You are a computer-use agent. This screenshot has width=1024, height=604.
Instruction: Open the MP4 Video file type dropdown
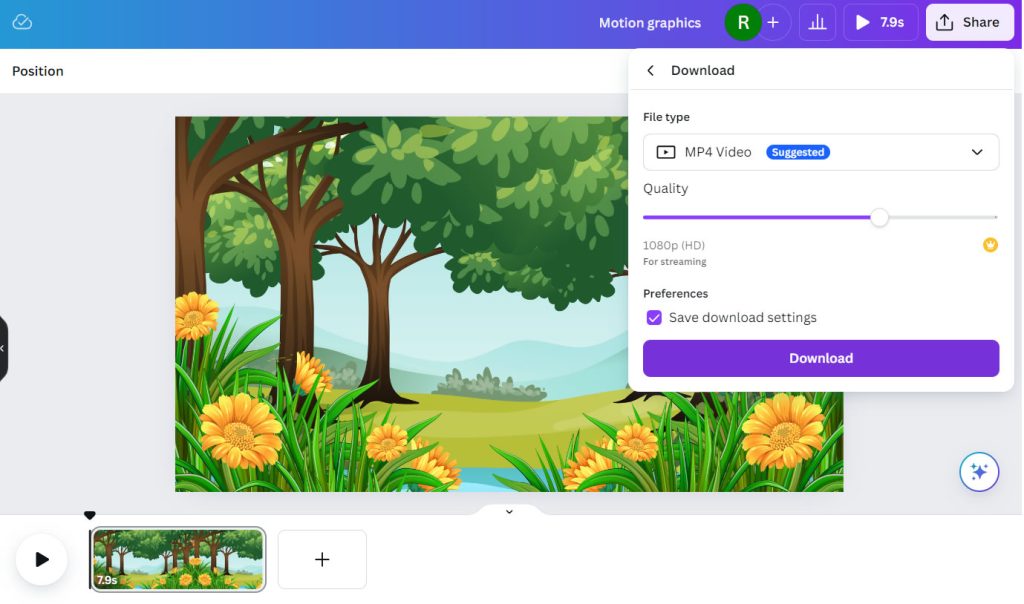coord(820,151)
